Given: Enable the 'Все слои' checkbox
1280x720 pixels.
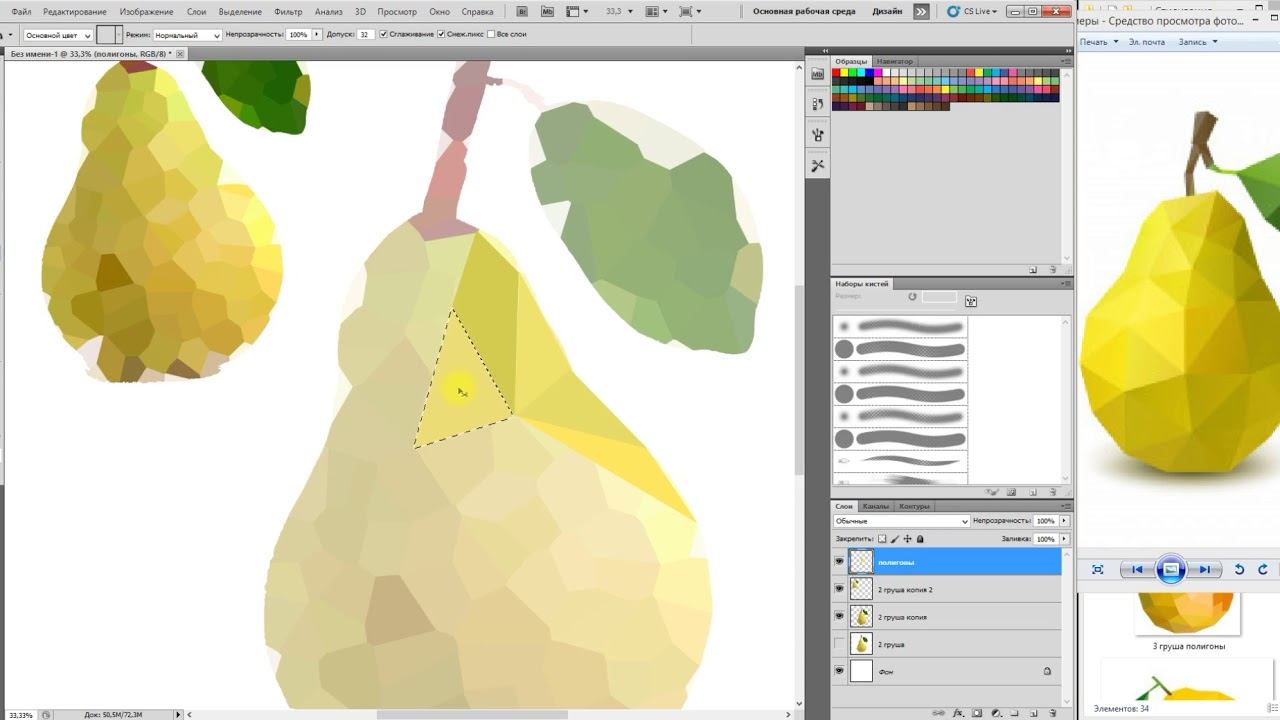Looking at the screenshot, I should pyautogui.click(x=491, y=34).
